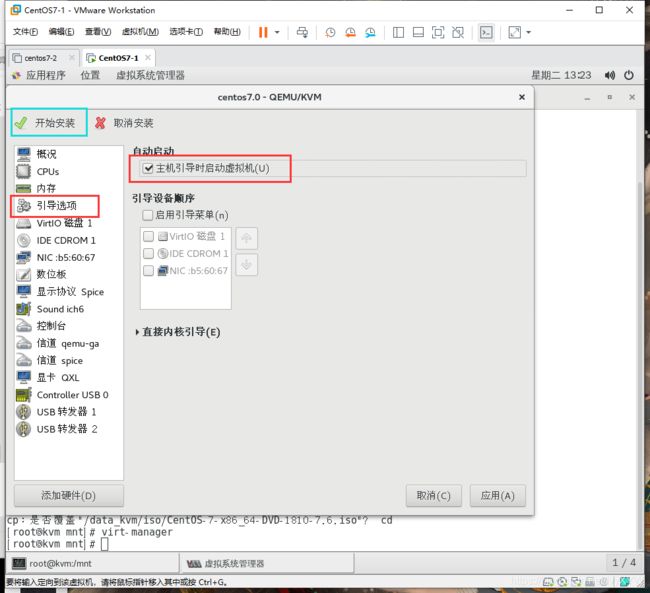Image resolution: width=650 pixels, height=593 pixels.
Task: Select CPUs in the hardware list
Action: [x=69, y=171]
